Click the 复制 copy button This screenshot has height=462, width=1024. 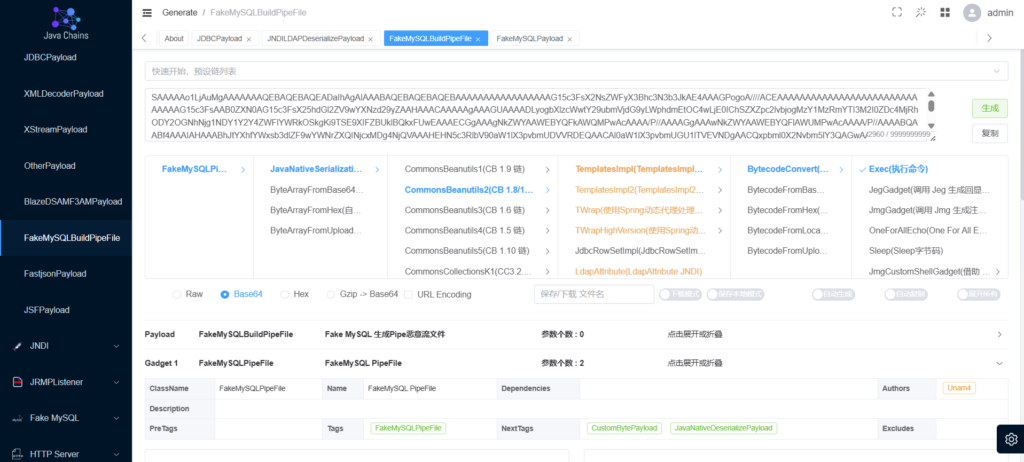988,133
